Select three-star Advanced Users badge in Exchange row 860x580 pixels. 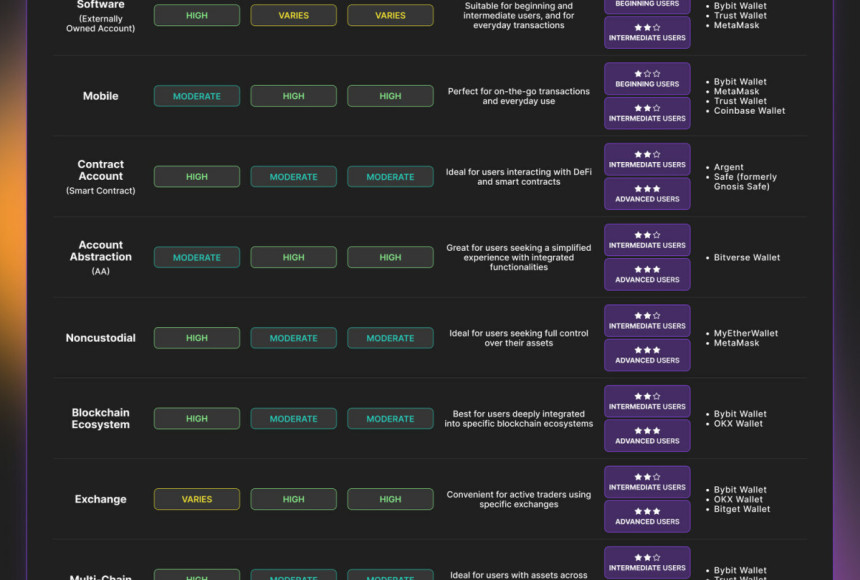tap(647, 516)
